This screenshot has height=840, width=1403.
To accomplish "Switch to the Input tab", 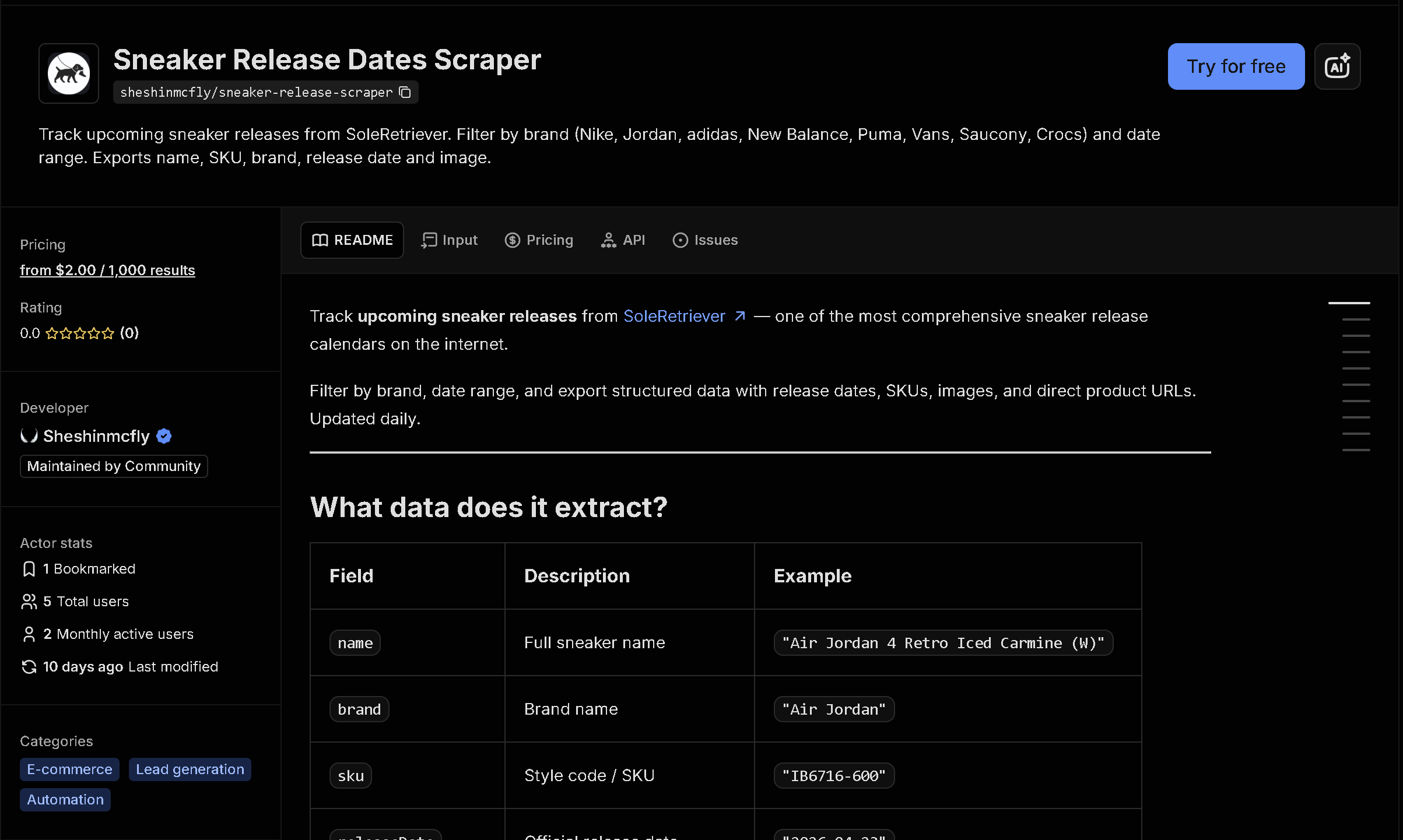I will tap(449, 240).
